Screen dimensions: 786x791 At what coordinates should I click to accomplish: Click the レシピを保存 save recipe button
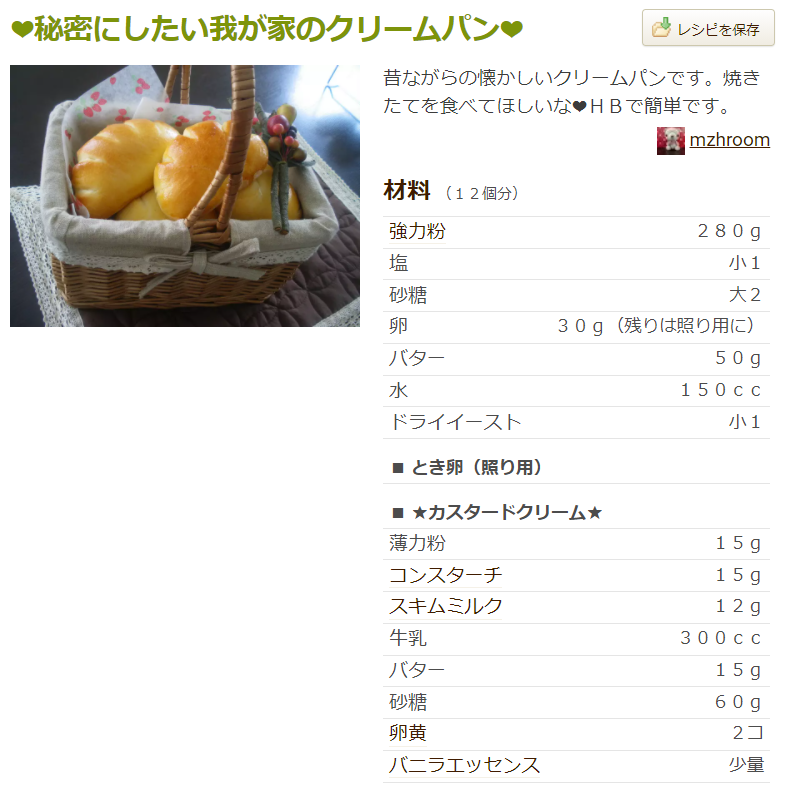tap(708, 28)
